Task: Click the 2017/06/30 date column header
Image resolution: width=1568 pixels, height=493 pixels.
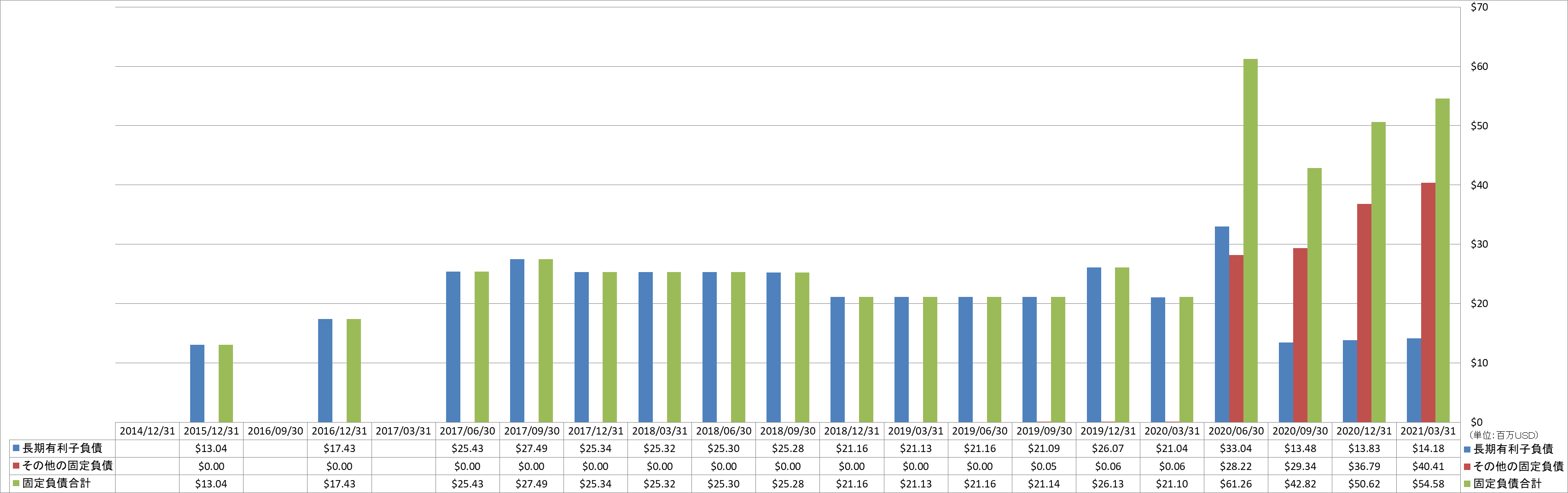Action: point(467,431)
